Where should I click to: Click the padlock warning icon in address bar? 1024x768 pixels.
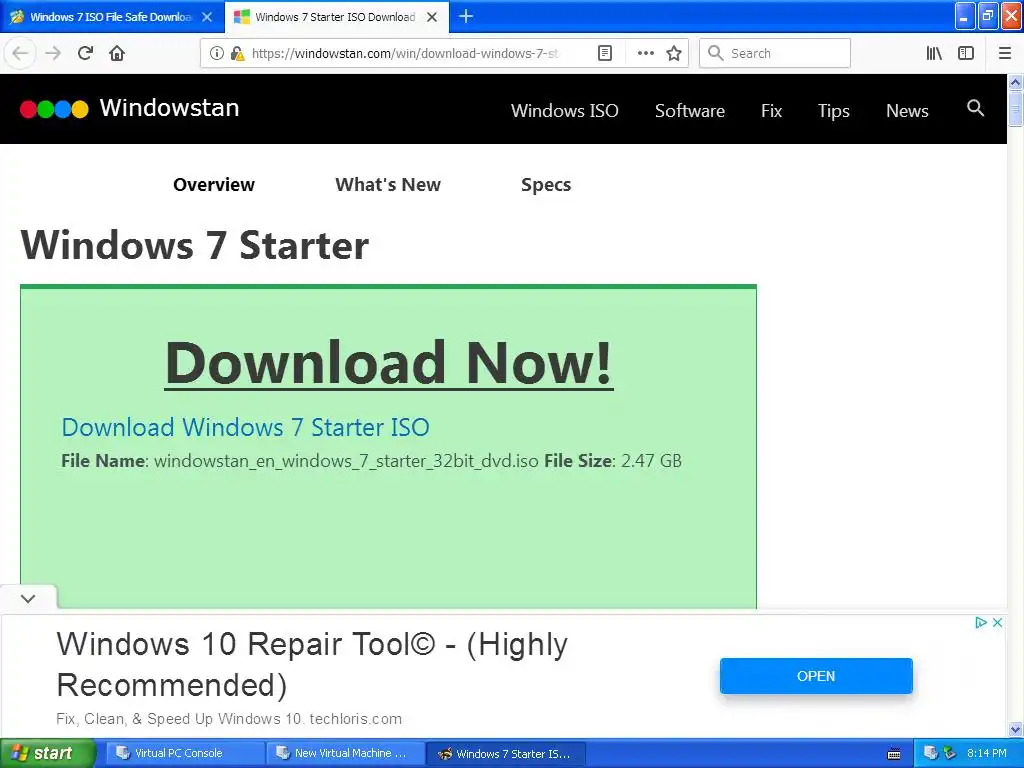tap(237, 53)
